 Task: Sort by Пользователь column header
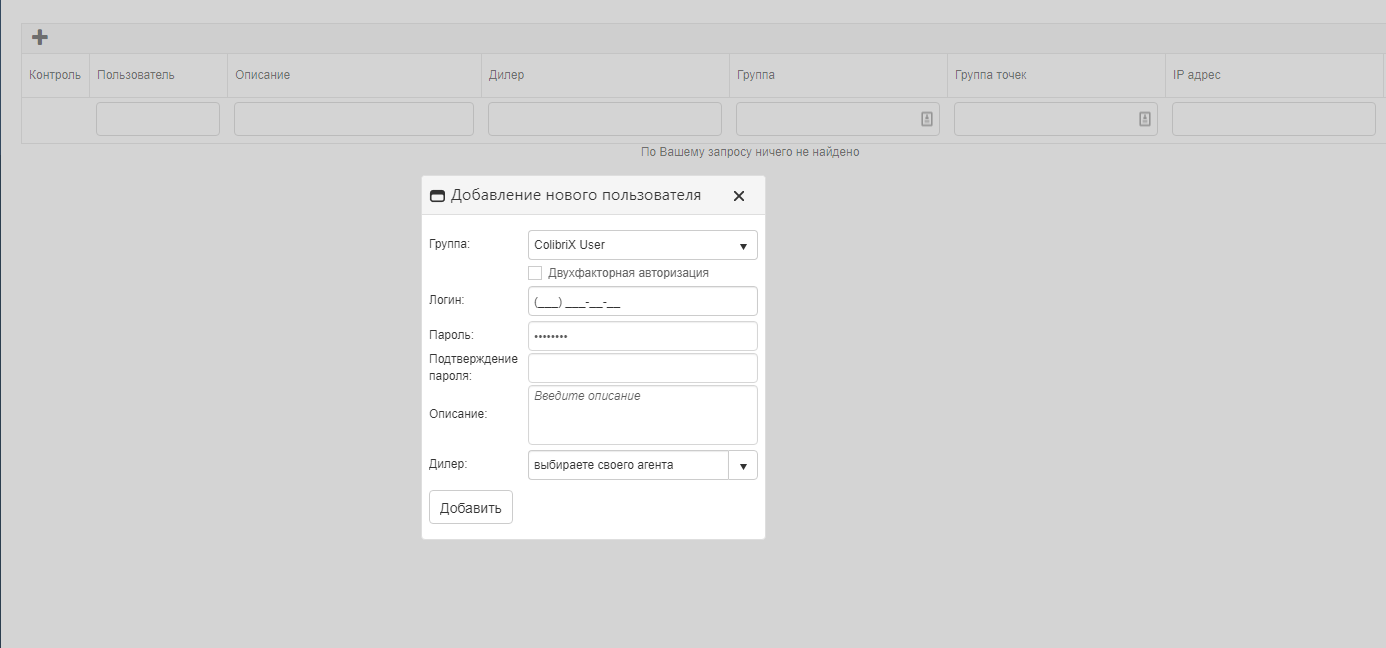(158, 75)
